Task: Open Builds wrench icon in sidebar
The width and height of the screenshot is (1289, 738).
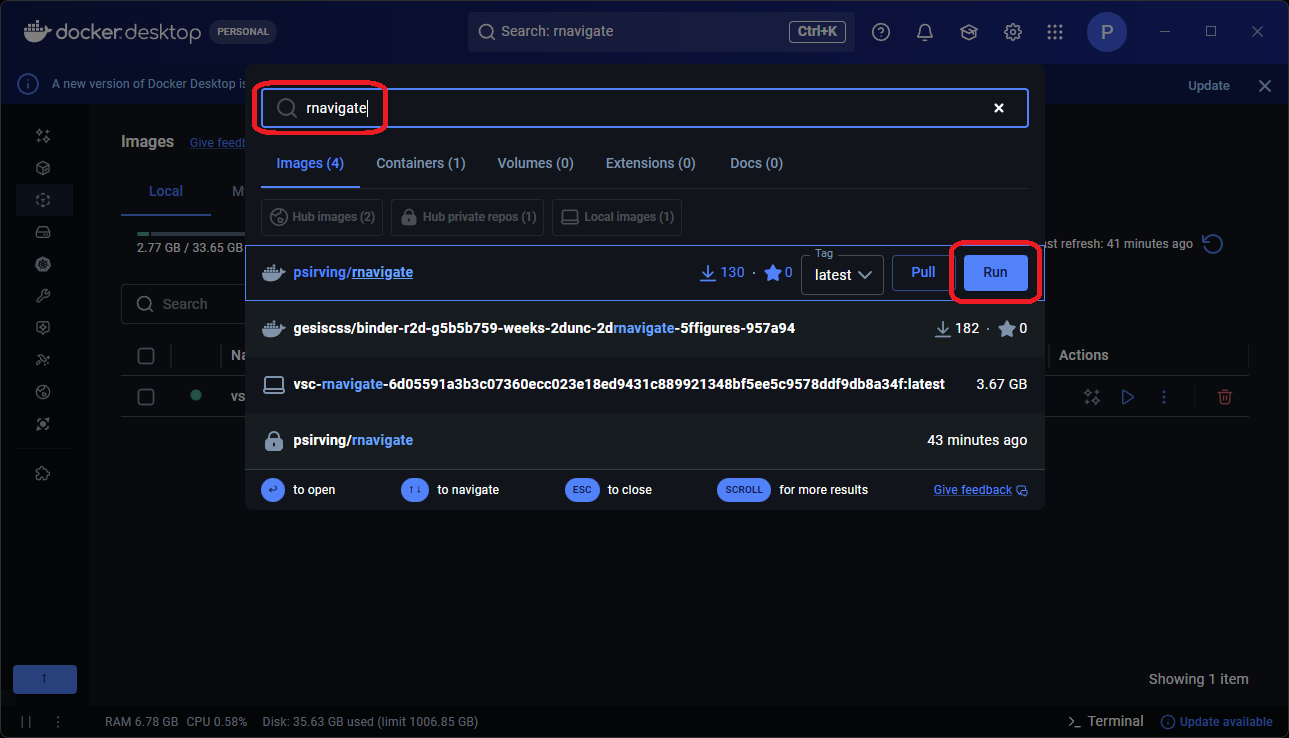Action: coord(43,296)
